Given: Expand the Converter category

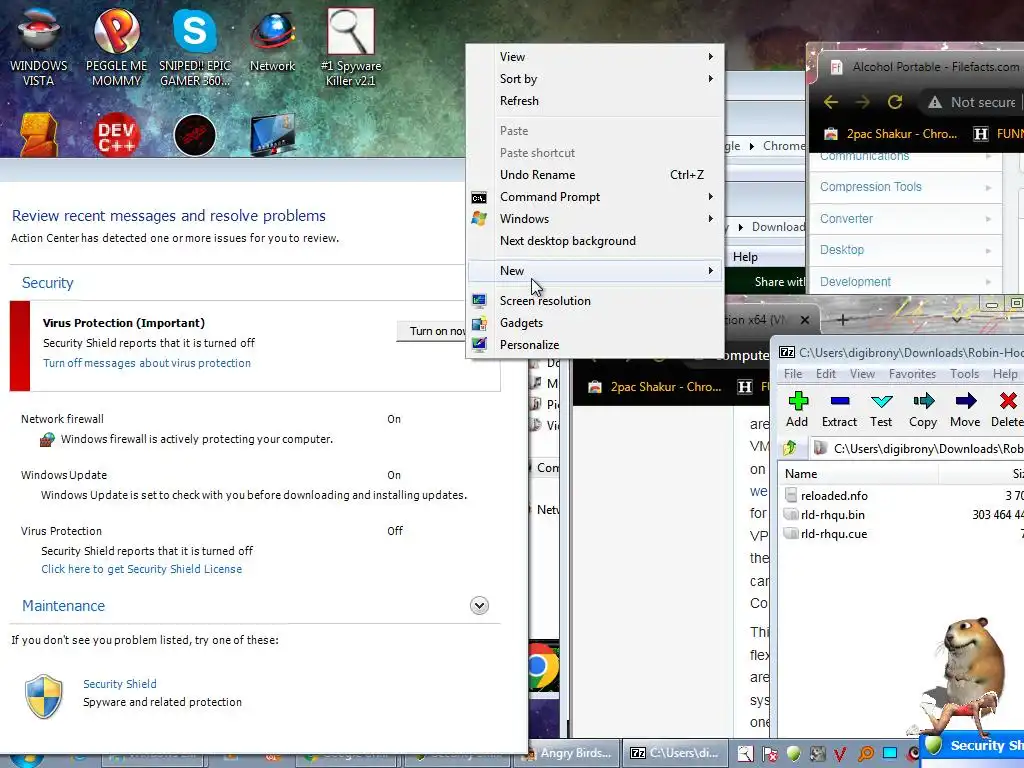Looking at the screenshot, I should (x=905, y=219).
